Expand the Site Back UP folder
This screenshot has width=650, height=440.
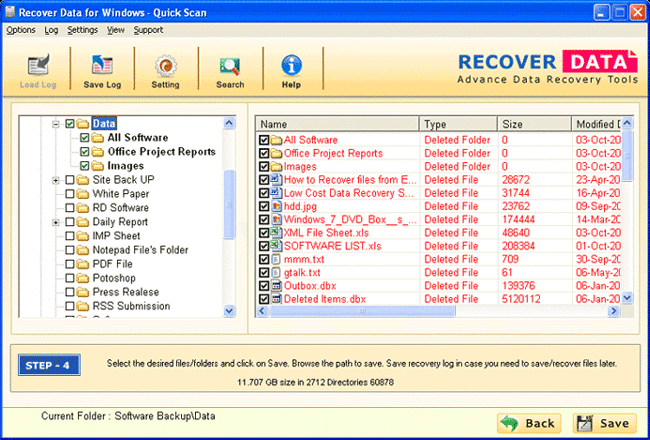[56, 180]
